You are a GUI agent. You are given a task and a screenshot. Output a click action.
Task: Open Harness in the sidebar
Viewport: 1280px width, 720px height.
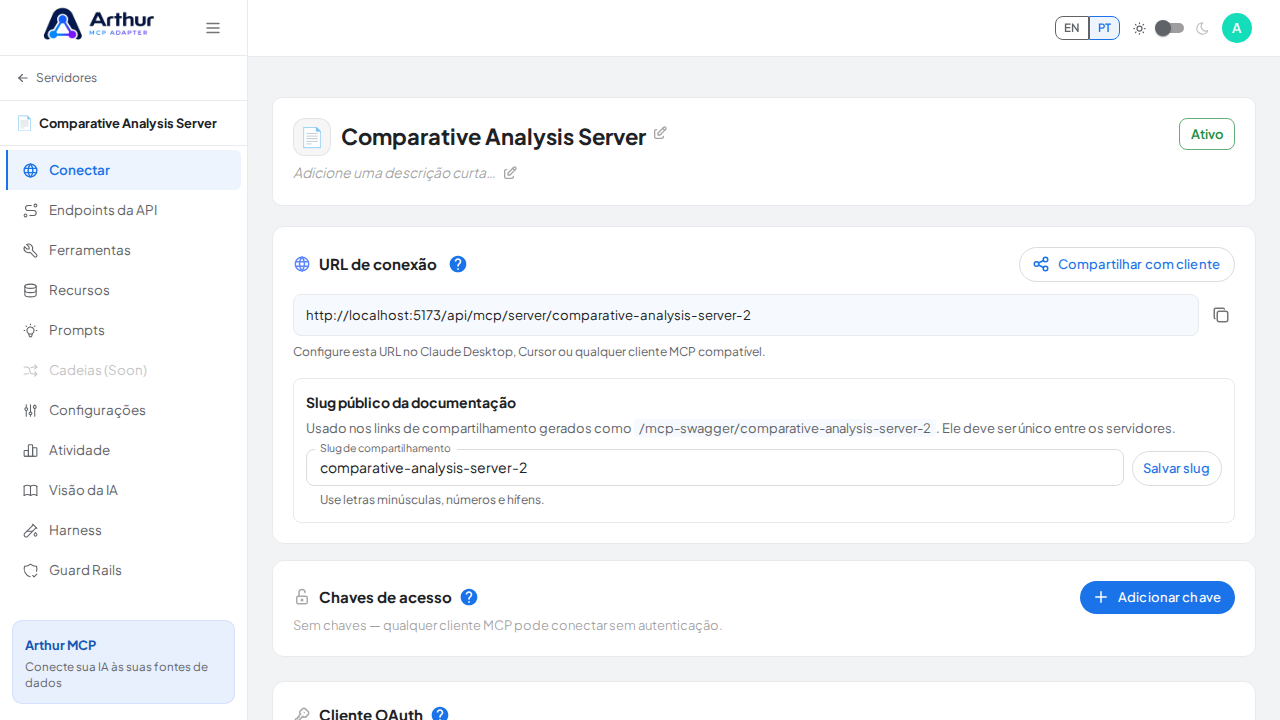coord(123,530)
